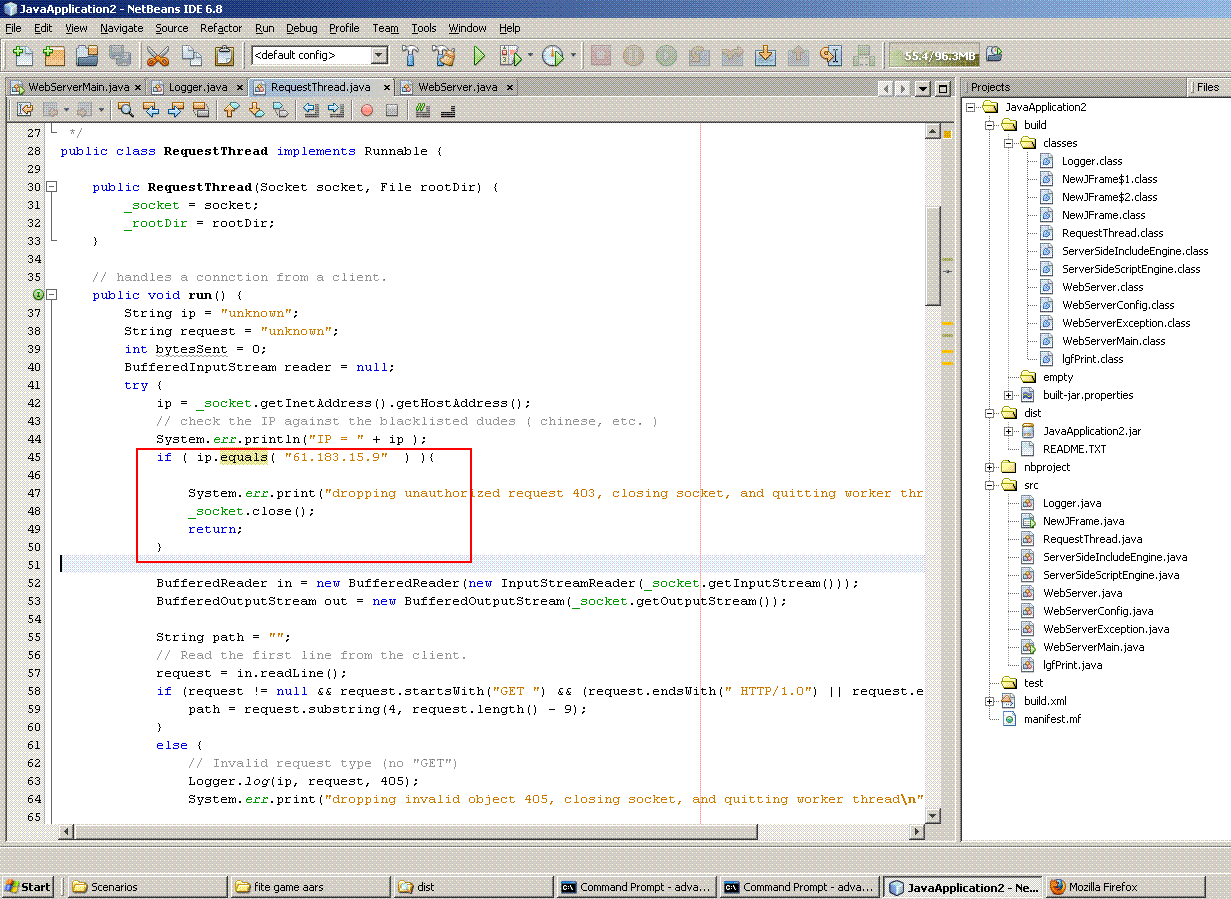Collapse the classes folder node

[1009, 143]
